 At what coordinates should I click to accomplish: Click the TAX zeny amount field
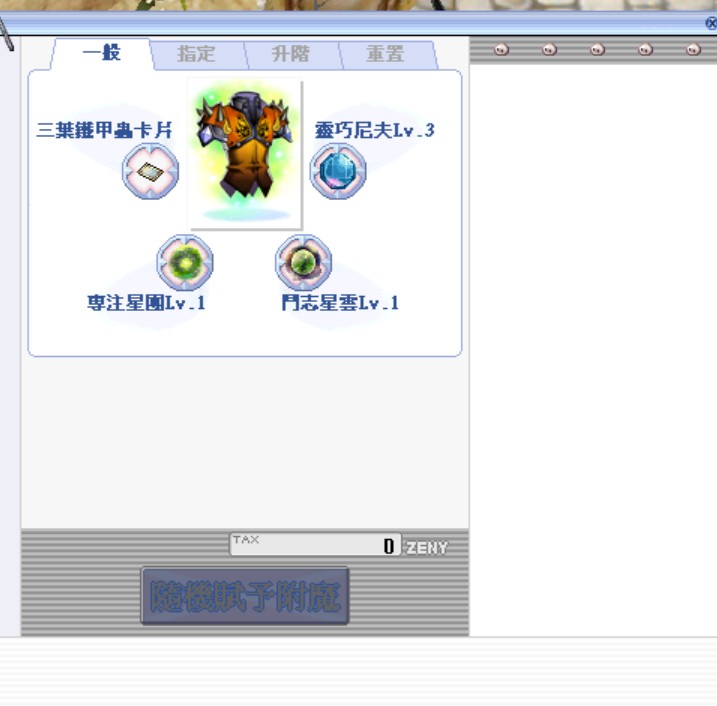[x=316, y=544]
